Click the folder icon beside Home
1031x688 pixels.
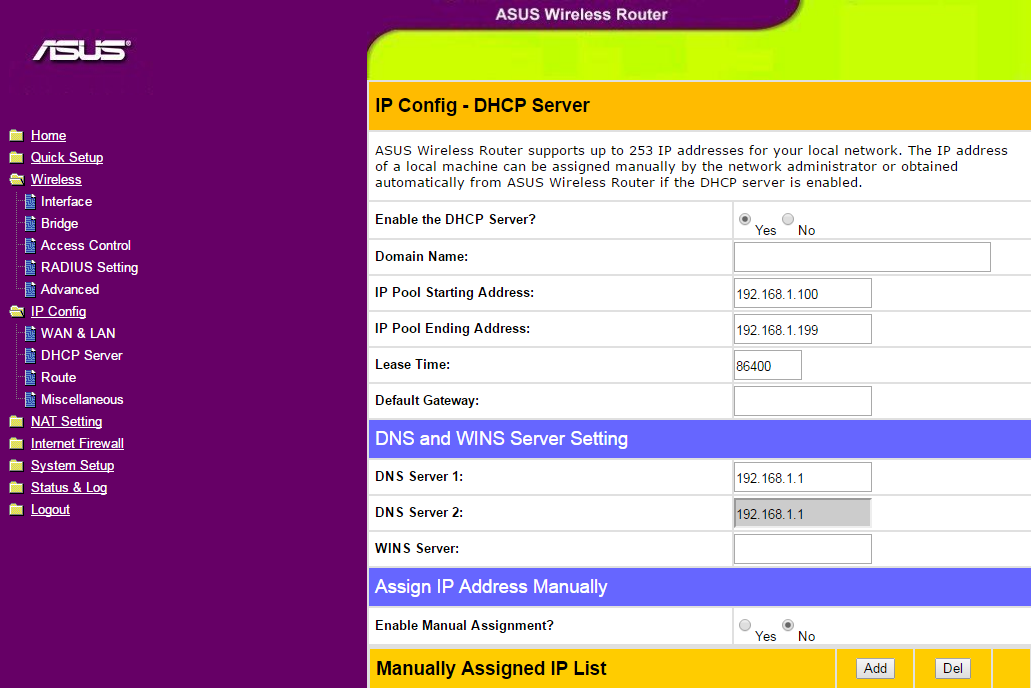pos(16,135)
